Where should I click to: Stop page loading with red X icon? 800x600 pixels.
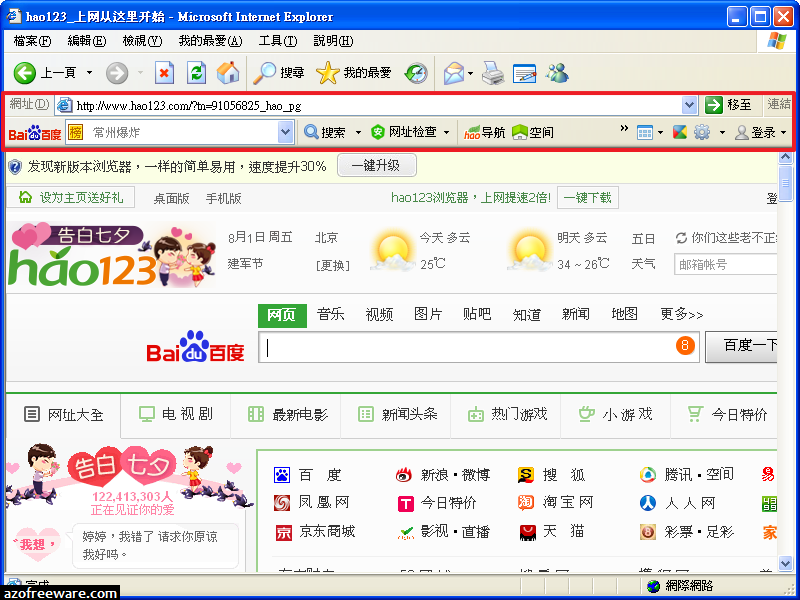[x=164, y=73]
